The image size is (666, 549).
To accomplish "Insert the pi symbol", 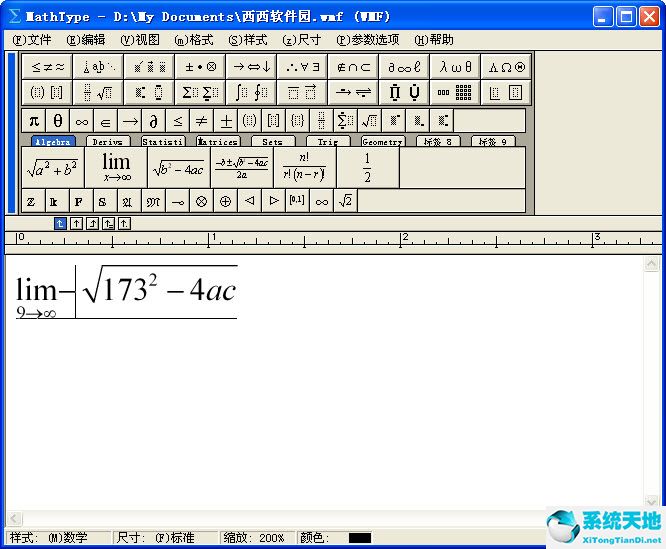I will (x=34, y=121).
